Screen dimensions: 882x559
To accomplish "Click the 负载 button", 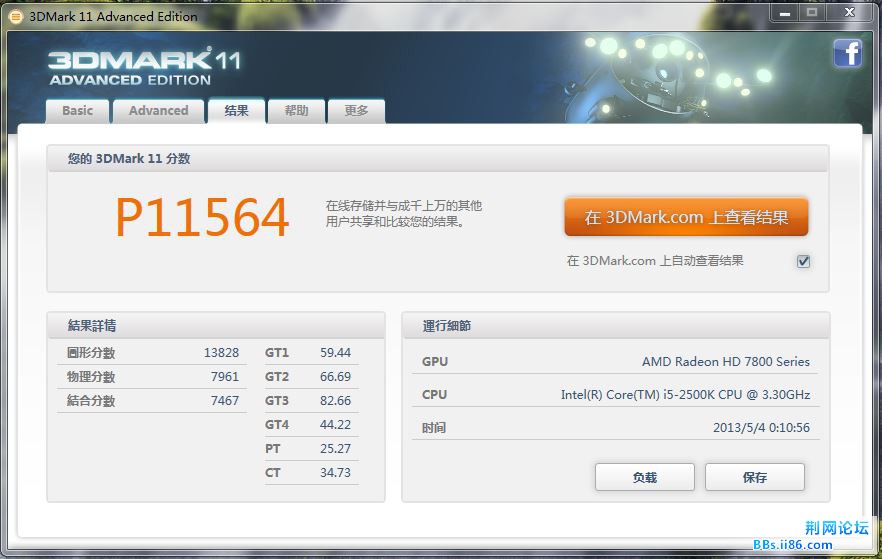I will tap(644, 477).
